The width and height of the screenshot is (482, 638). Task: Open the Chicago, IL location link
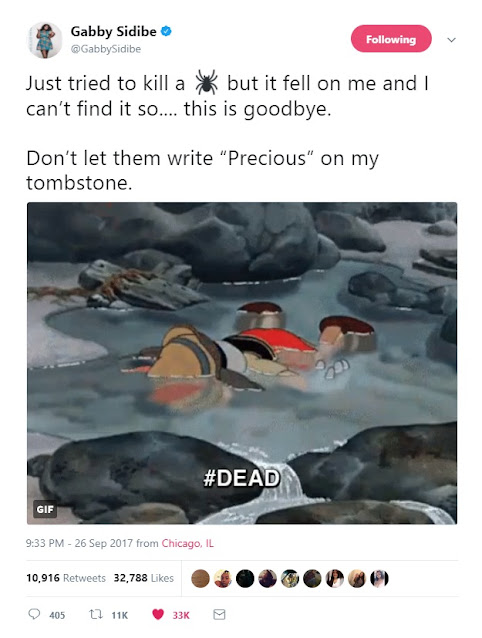[188, 543]
